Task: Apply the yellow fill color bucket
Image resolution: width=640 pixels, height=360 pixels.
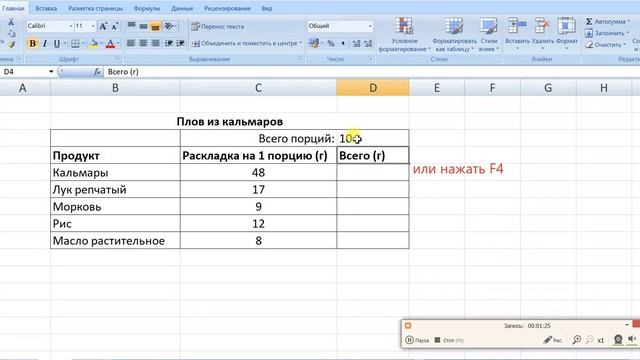Action: click(x=93, y=43)
